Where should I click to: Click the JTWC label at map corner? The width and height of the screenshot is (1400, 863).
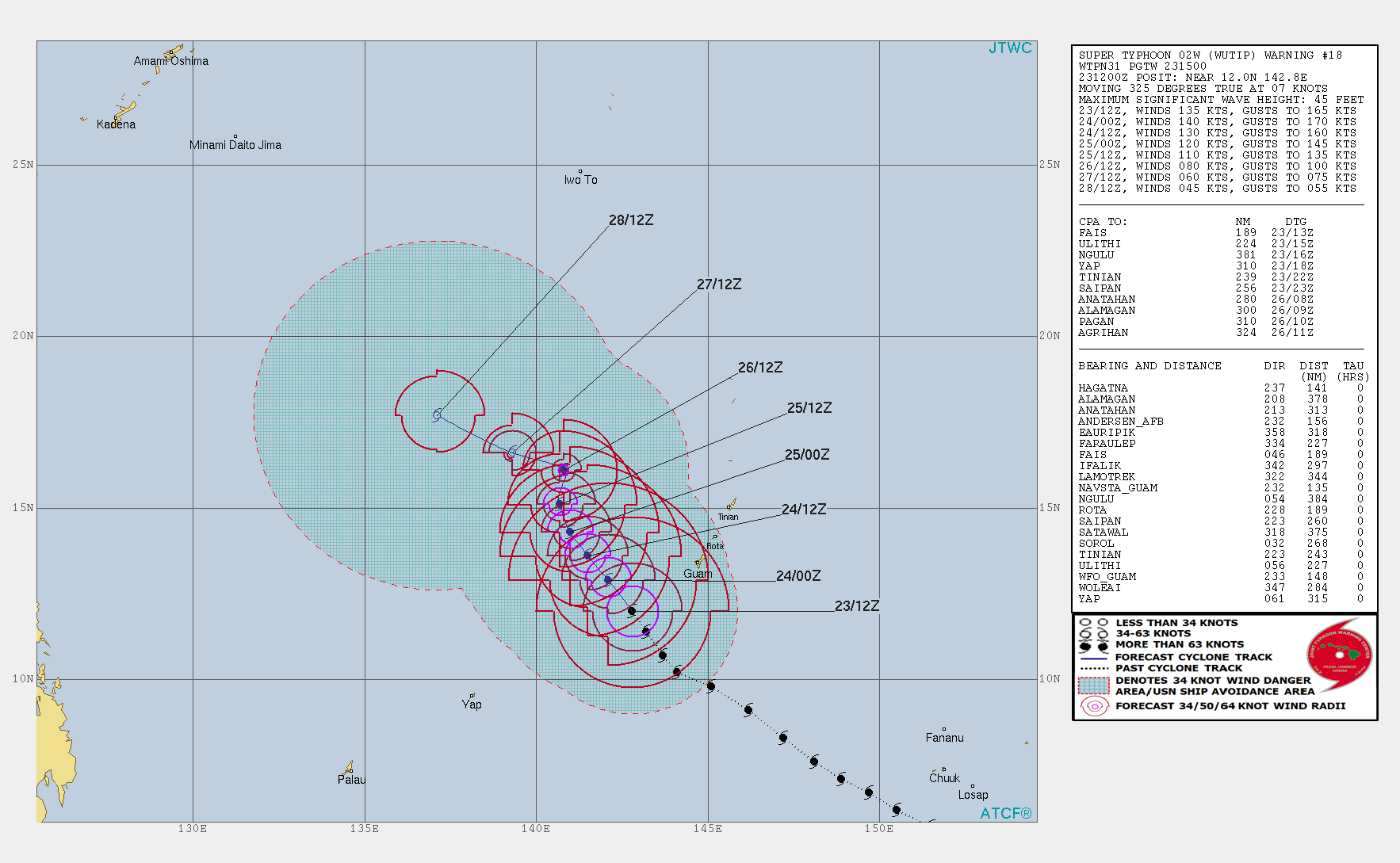[x=1010, y=48]
